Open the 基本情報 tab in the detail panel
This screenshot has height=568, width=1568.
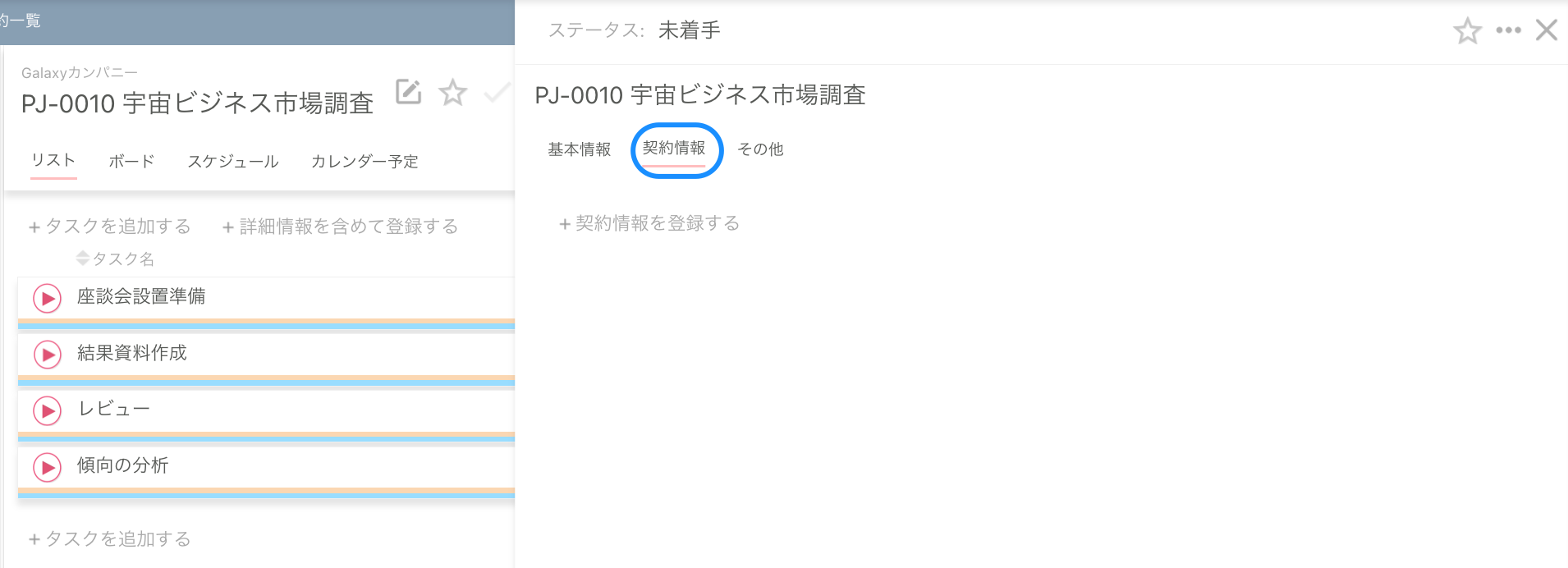(x=578, y=149)
